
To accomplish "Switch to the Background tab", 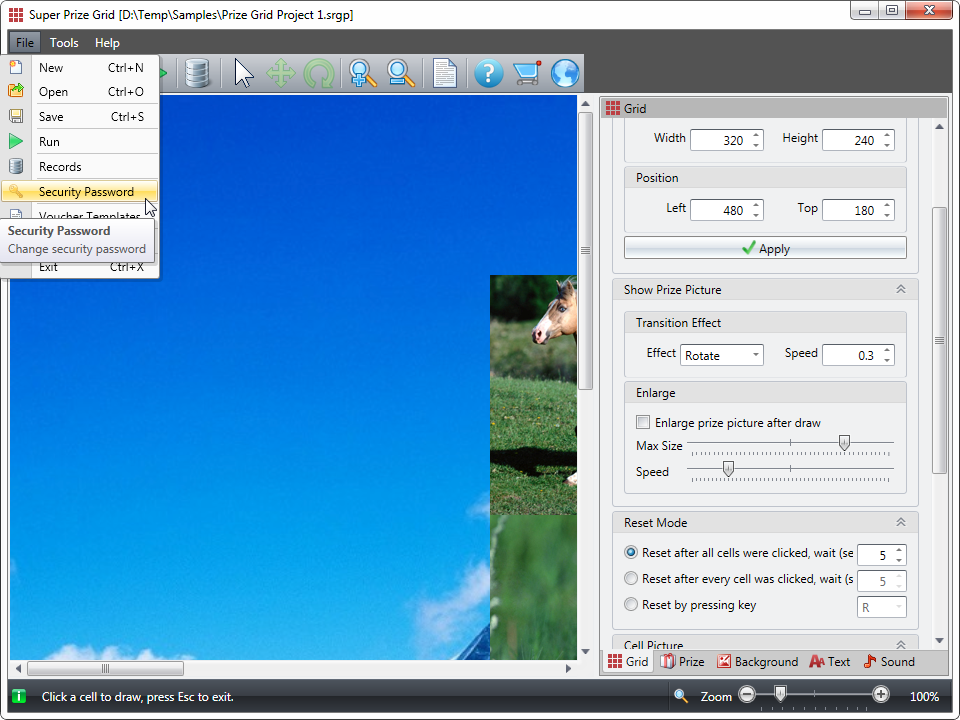I will (x=757, y=662).
